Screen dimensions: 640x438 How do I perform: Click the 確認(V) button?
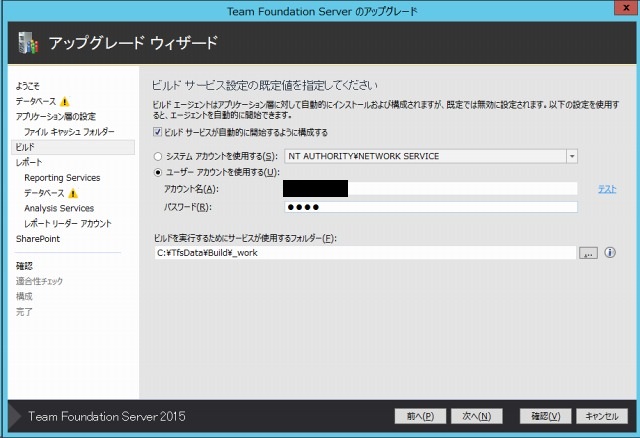545,416
